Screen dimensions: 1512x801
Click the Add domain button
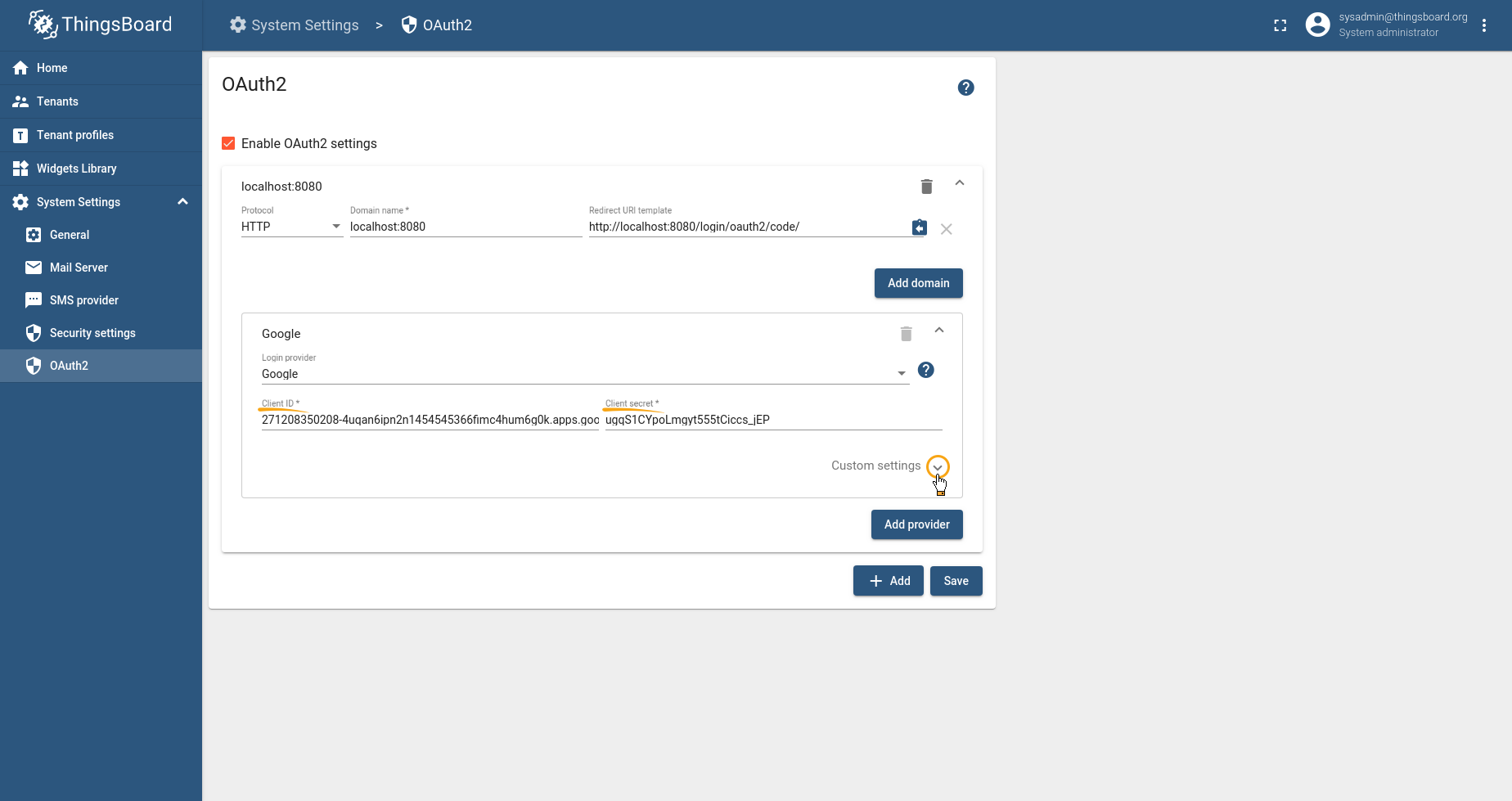coord(919,283)
